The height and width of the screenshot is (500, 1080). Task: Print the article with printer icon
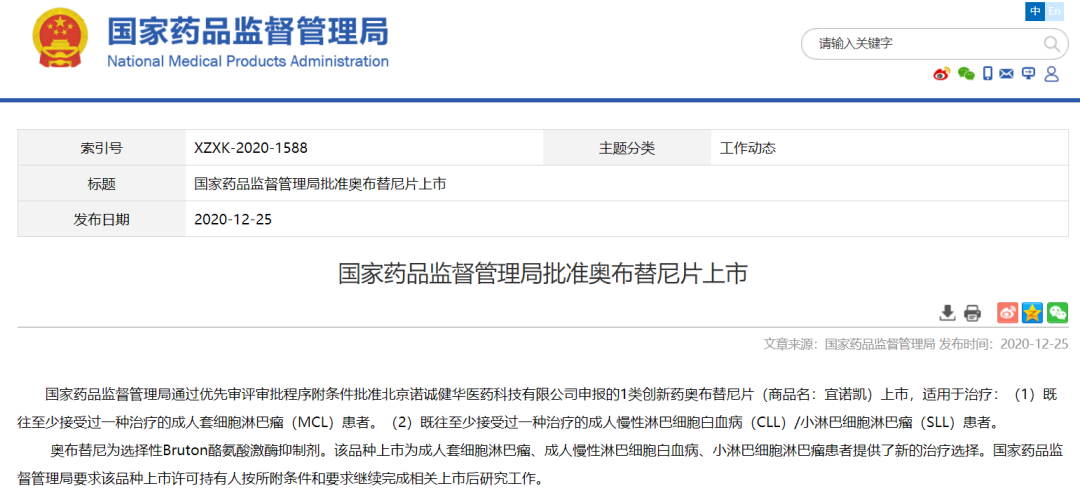tap(972, 313)
